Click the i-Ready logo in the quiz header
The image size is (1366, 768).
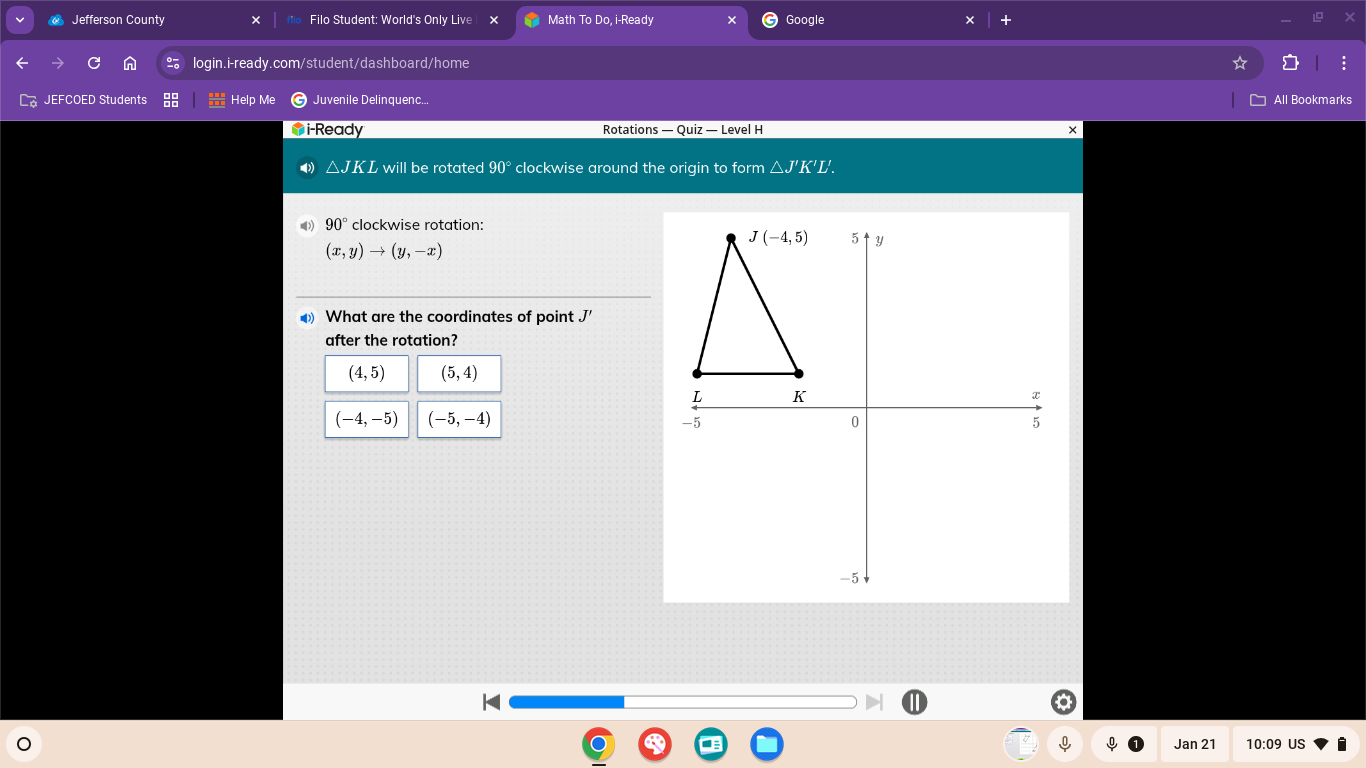327,129
